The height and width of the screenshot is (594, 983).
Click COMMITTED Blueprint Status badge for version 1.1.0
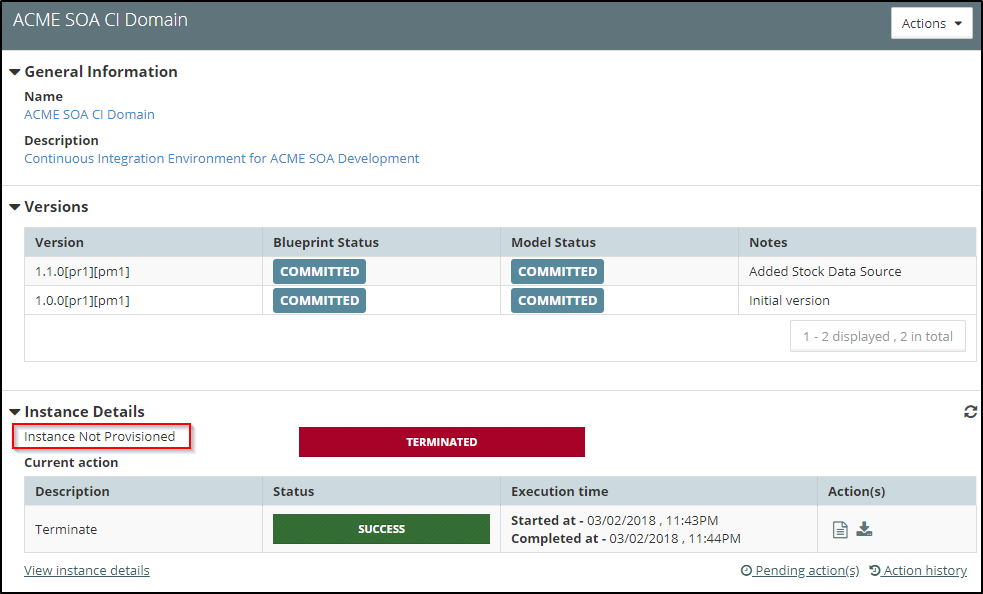click(x=319, y=271)
